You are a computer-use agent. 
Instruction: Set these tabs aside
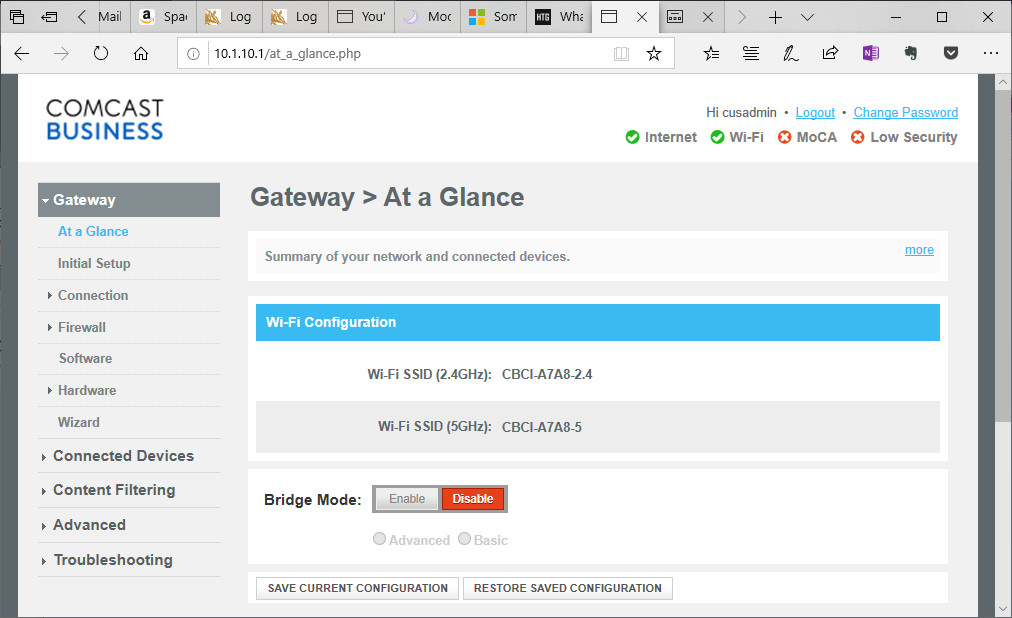(x=49, y=17)
